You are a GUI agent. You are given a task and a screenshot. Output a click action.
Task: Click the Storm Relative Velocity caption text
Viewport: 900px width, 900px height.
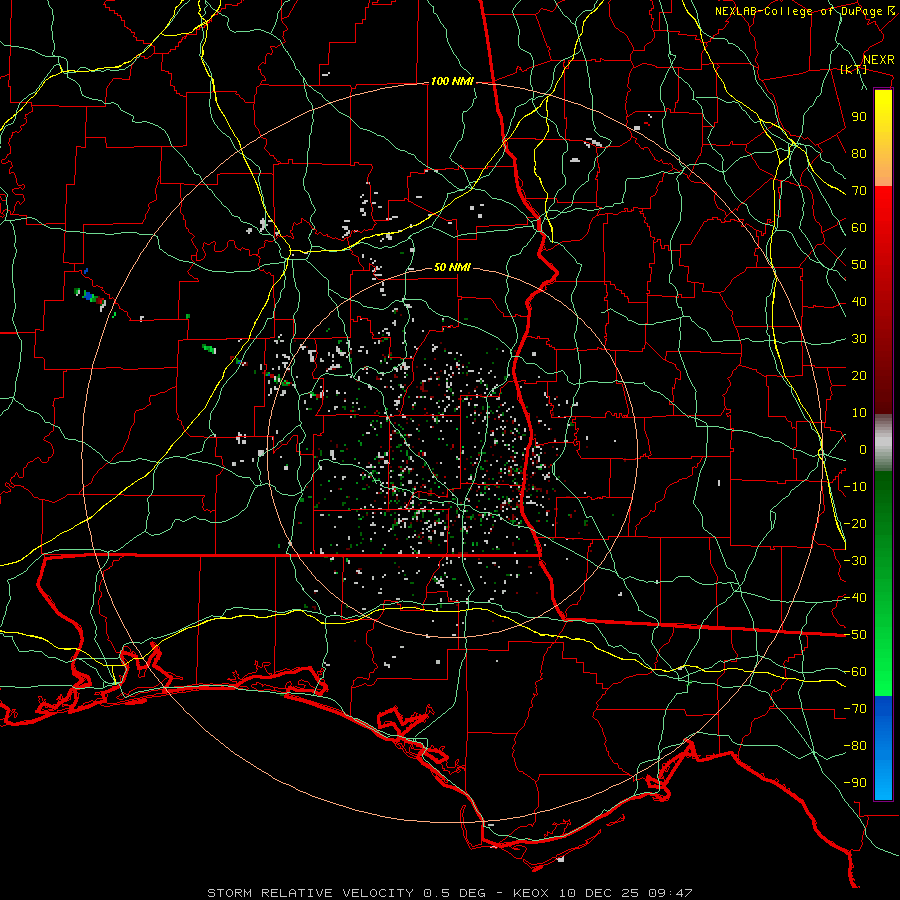(x=450, y=893)
